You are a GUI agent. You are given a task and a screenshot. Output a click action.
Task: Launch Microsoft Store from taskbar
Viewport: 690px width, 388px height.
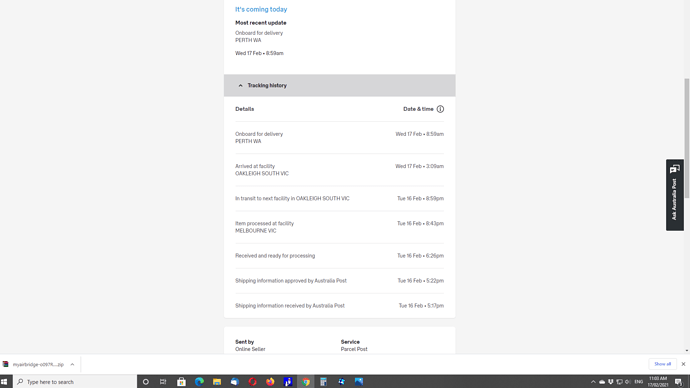(x=181, y=382)
